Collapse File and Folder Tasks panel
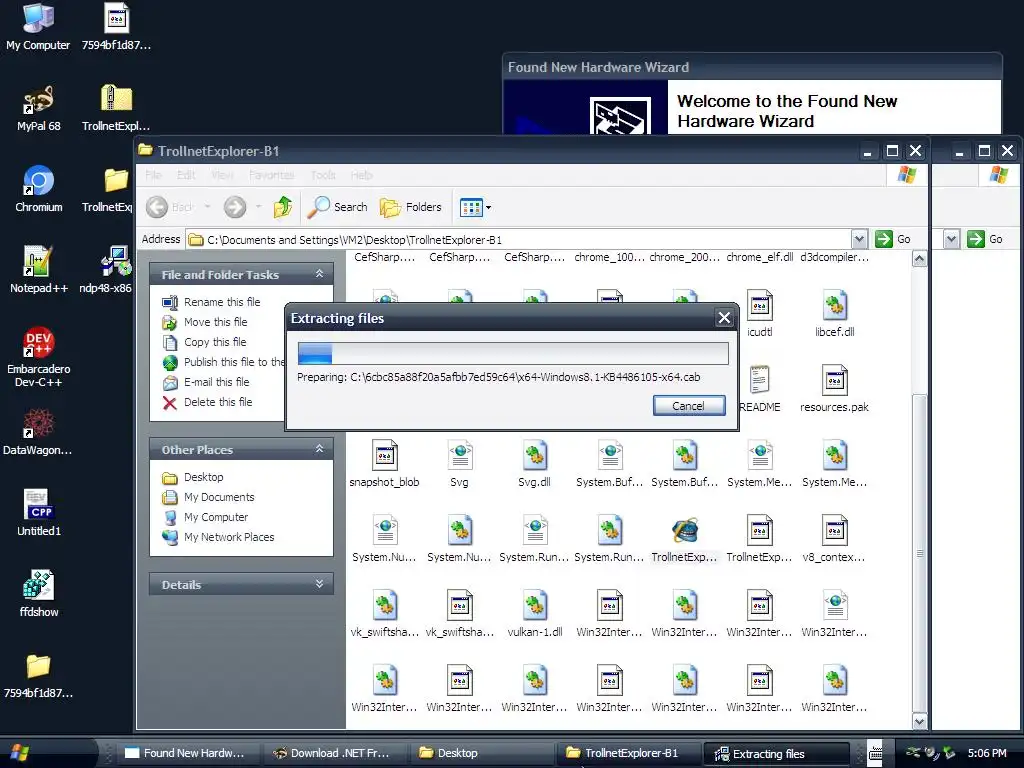This screenshot has width=1024, height=768. pos(319,274)
